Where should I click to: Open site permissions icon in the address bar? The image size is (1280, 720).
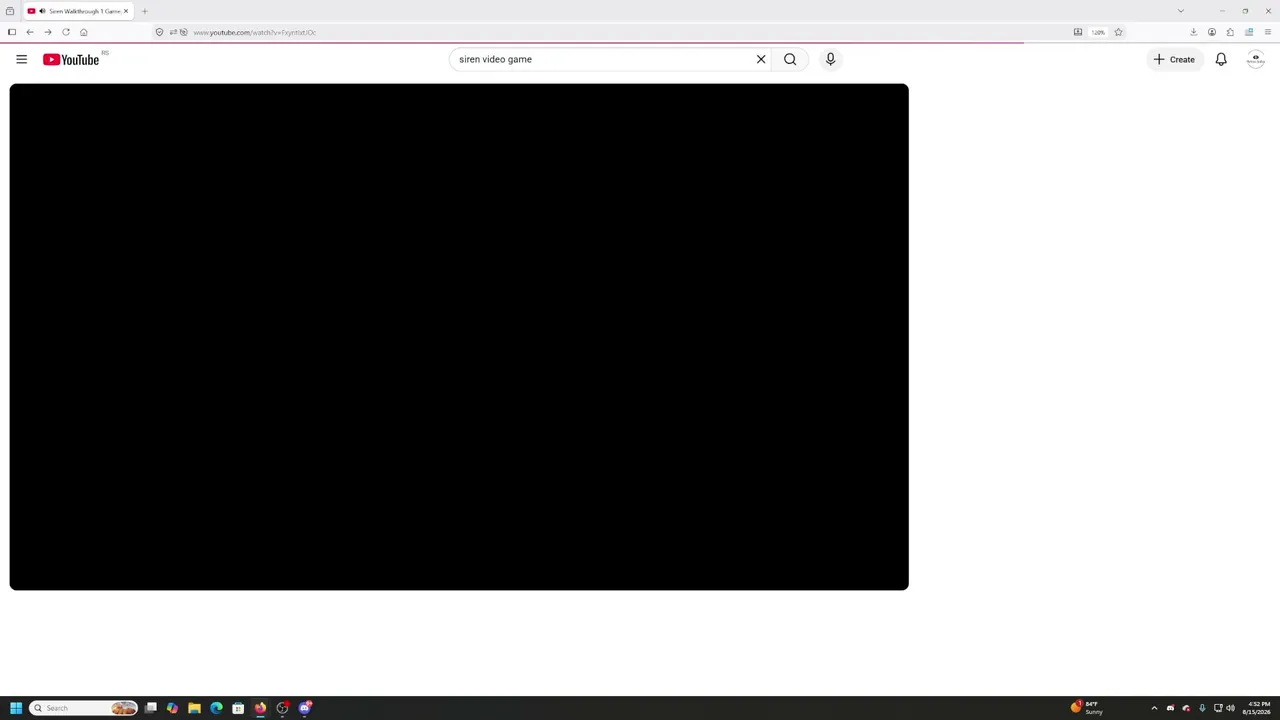[173, 32]
